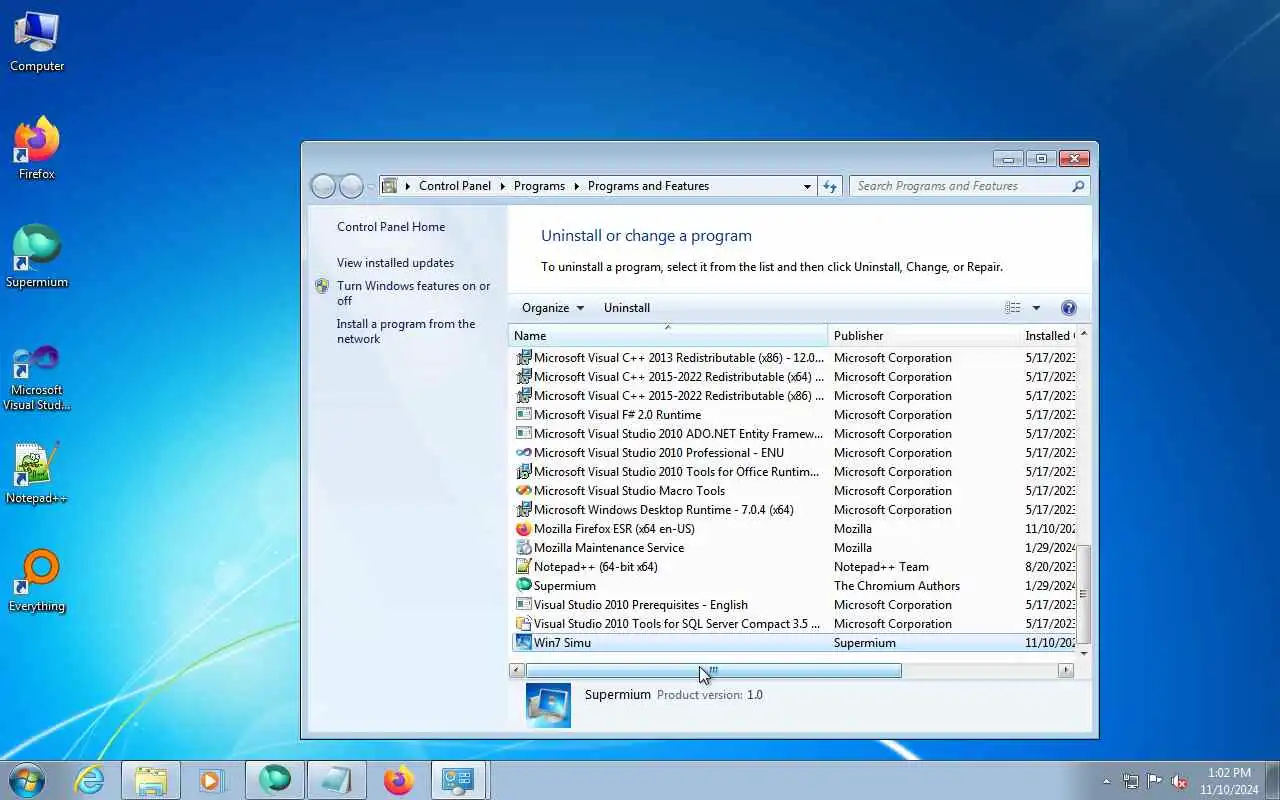Expand the arrow after Programs breadcrumb
This screenshot has width=1280, height=800.
click(577, 186)
